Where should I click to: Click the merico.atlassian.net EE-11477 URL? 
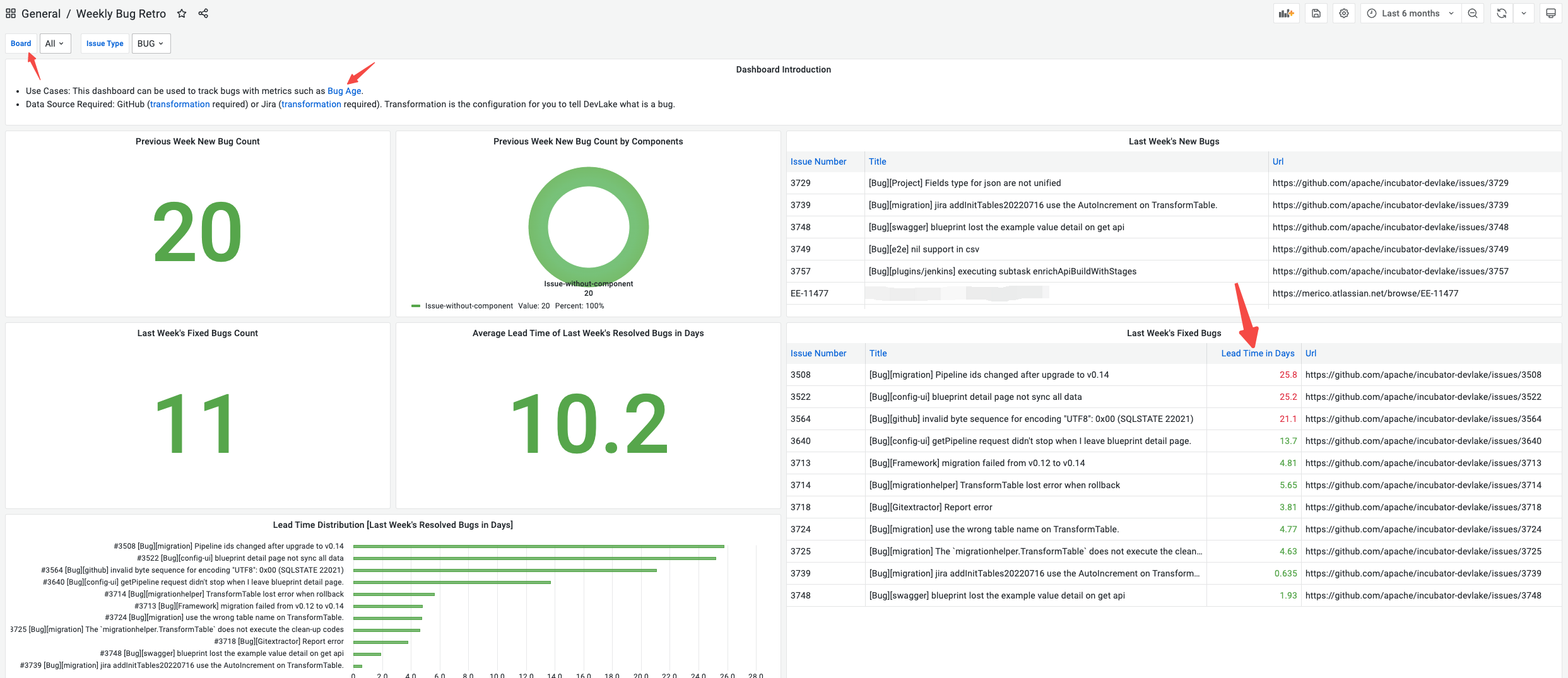(x=1365, y=293)
